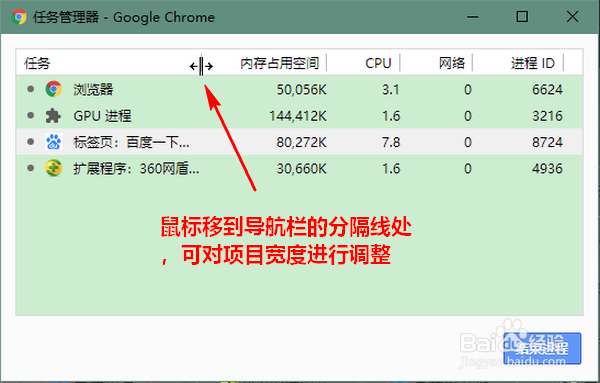Click the 144,412K memory value

coord(298,116)
